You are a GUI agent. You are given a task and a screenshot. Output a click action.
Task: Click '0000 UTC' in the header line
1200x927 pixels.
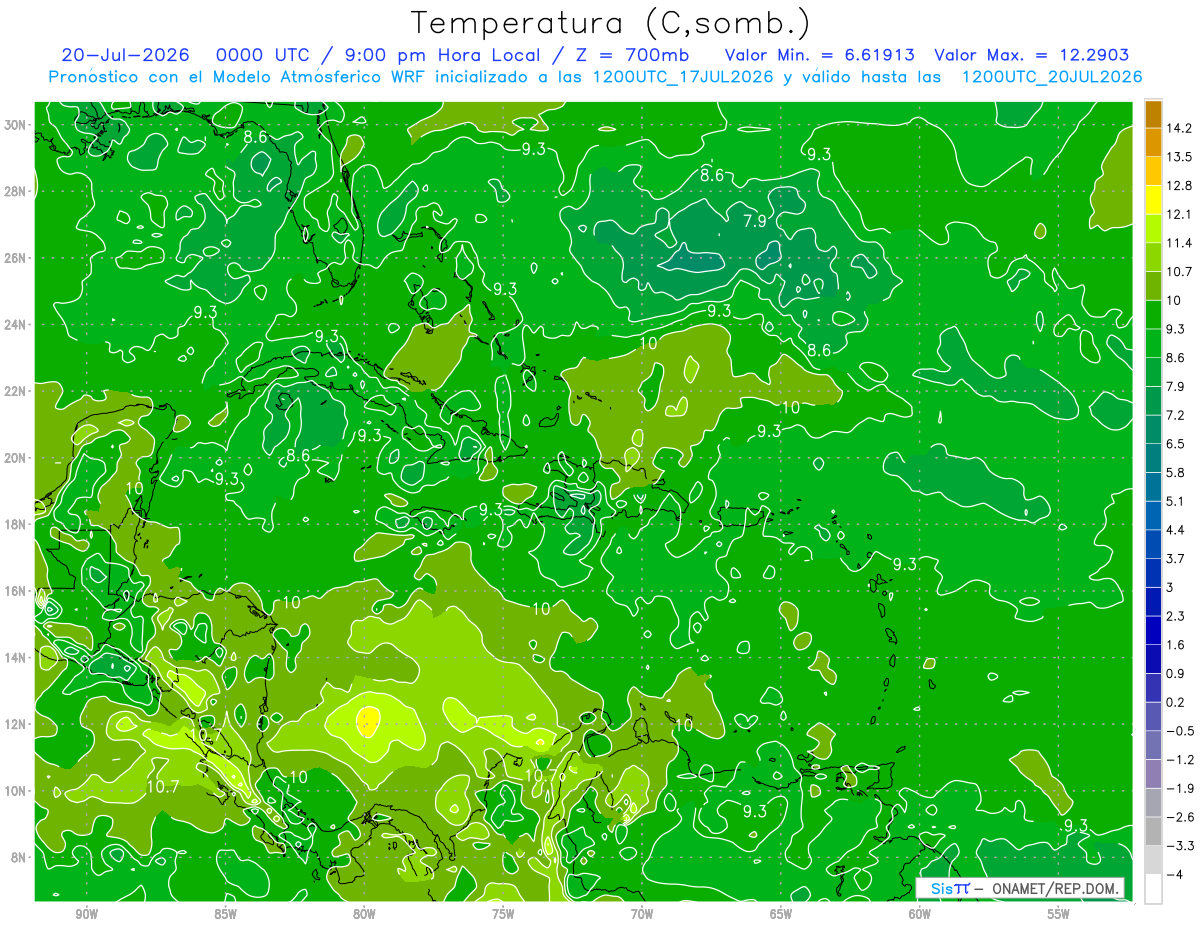point(262,55)
